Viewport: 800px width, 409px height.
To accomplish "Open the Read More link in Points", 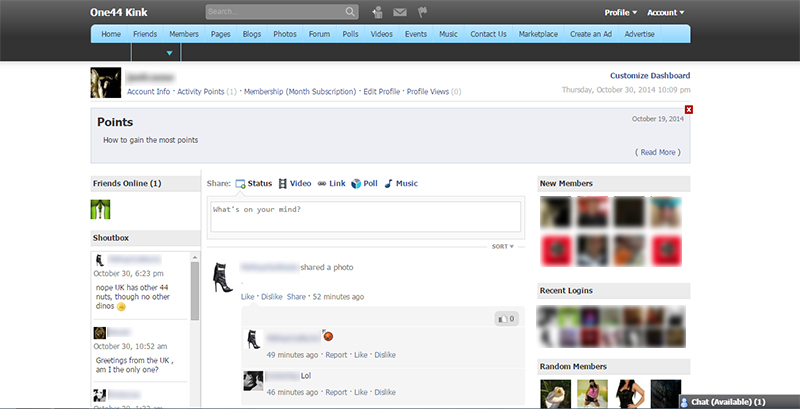I will tap(659, 152).
